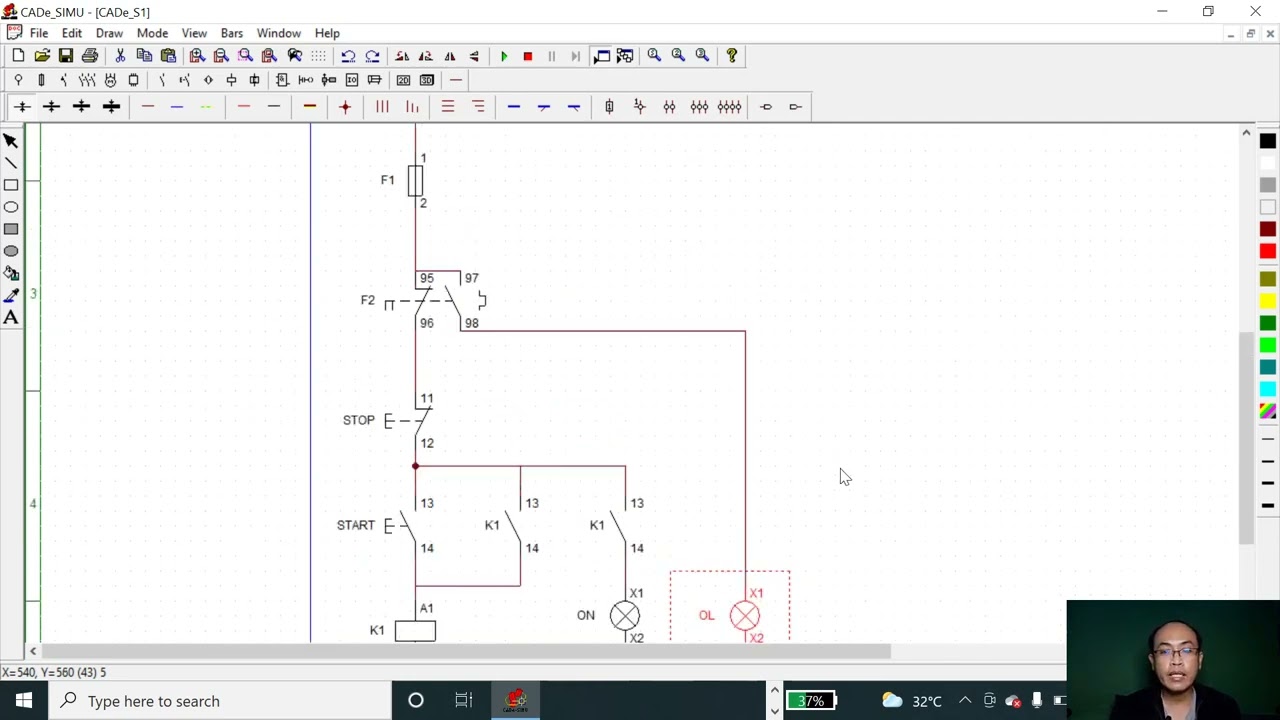Show hidden tray icons chevron

click(965, 701)
